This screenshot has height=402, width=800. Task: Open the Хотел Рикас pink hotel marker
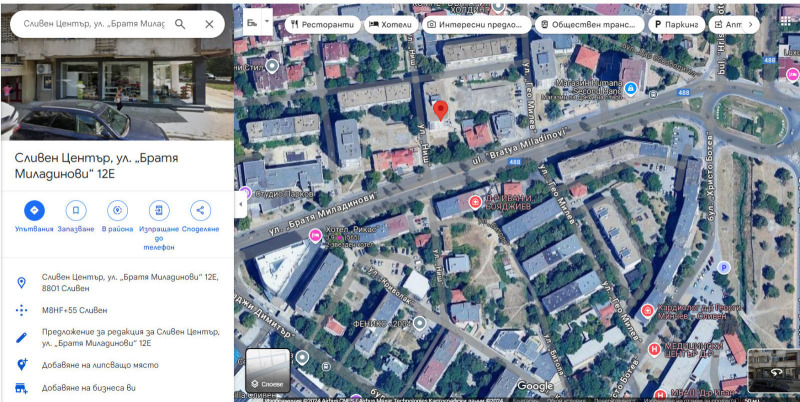tap(315, 235)
